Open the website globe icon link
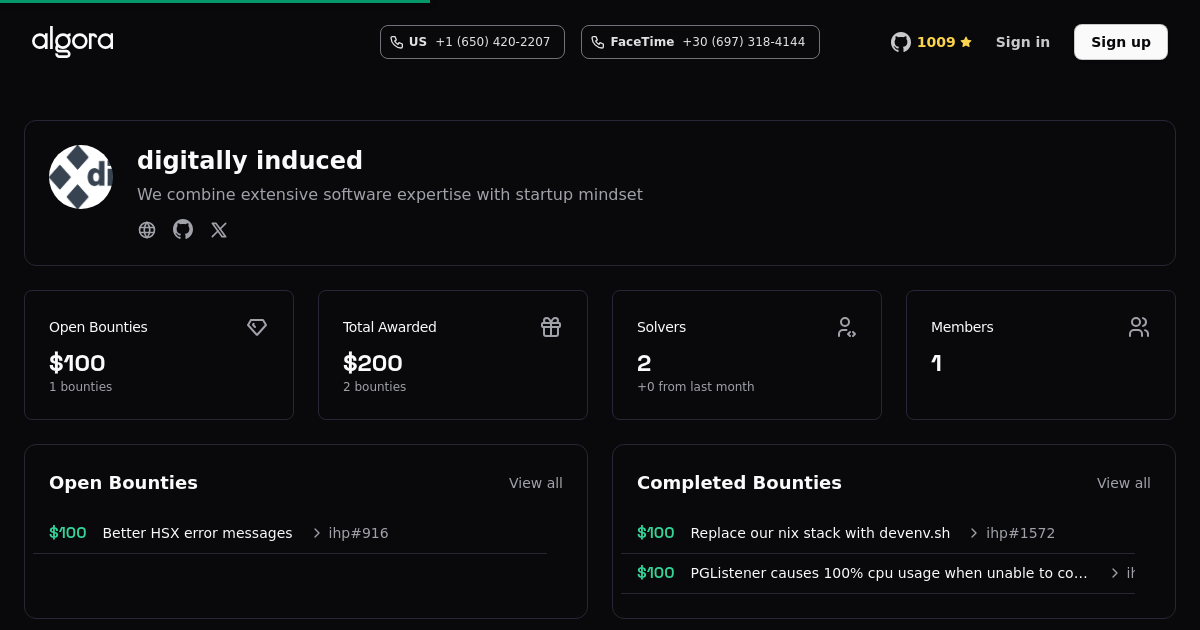 pos(147,230)
